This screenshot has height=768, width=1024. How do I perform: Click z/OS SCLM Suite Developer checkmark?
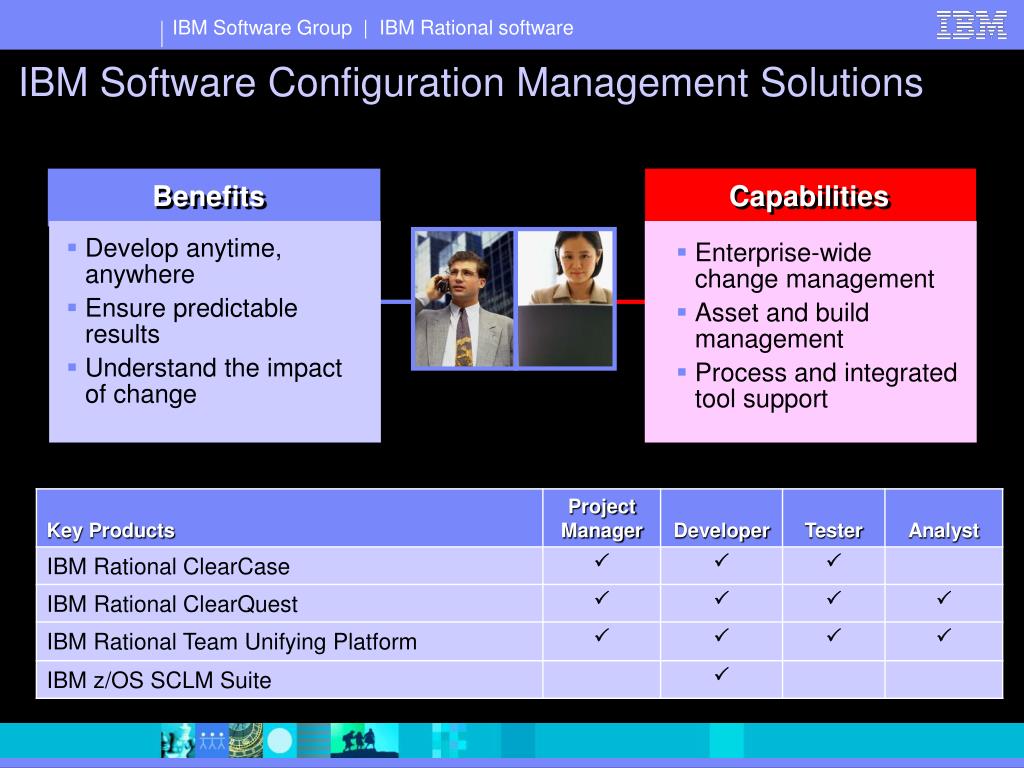(721, 673)
